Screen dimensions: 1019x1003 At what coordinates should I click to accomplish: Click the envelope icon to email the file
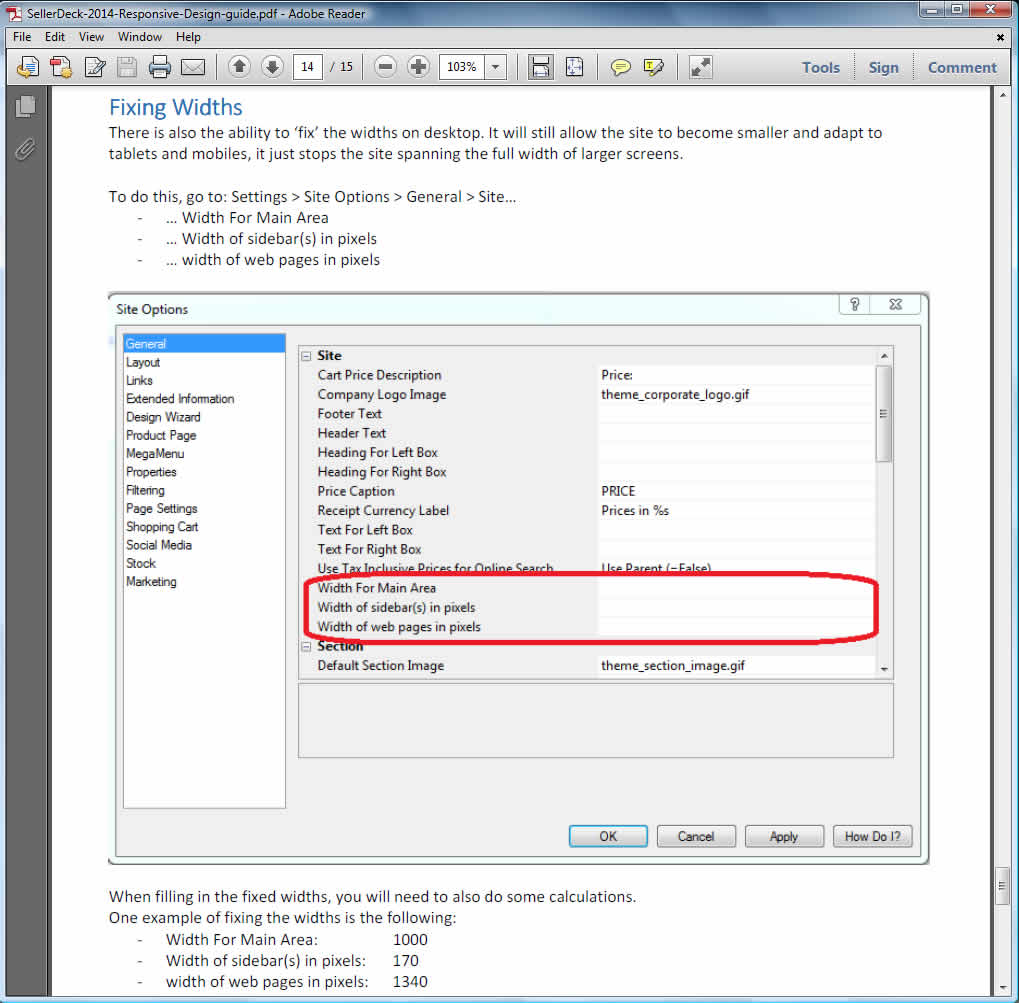click(193, 67)
